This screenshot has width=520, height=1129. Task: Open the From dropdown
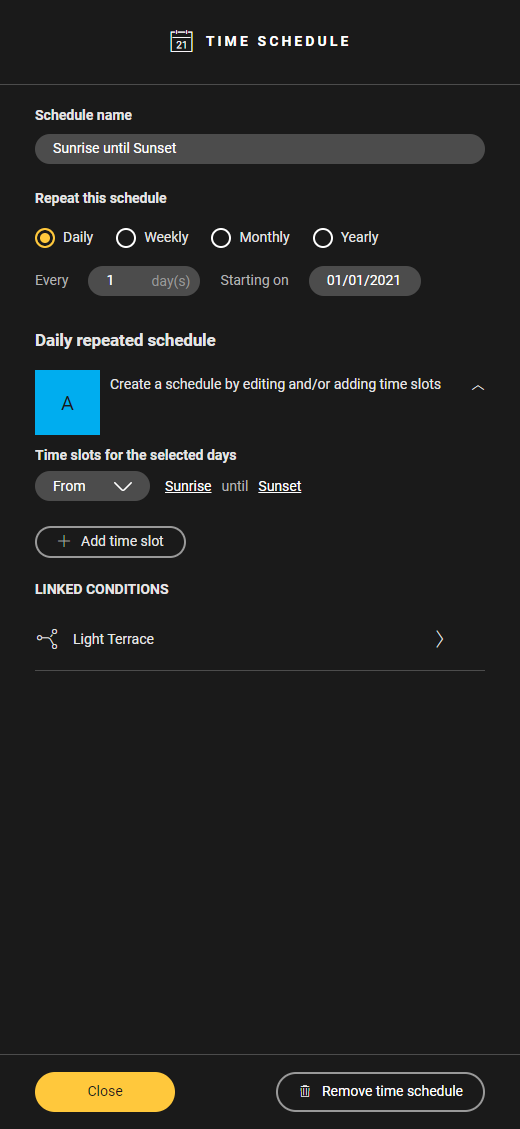point(92,486)
